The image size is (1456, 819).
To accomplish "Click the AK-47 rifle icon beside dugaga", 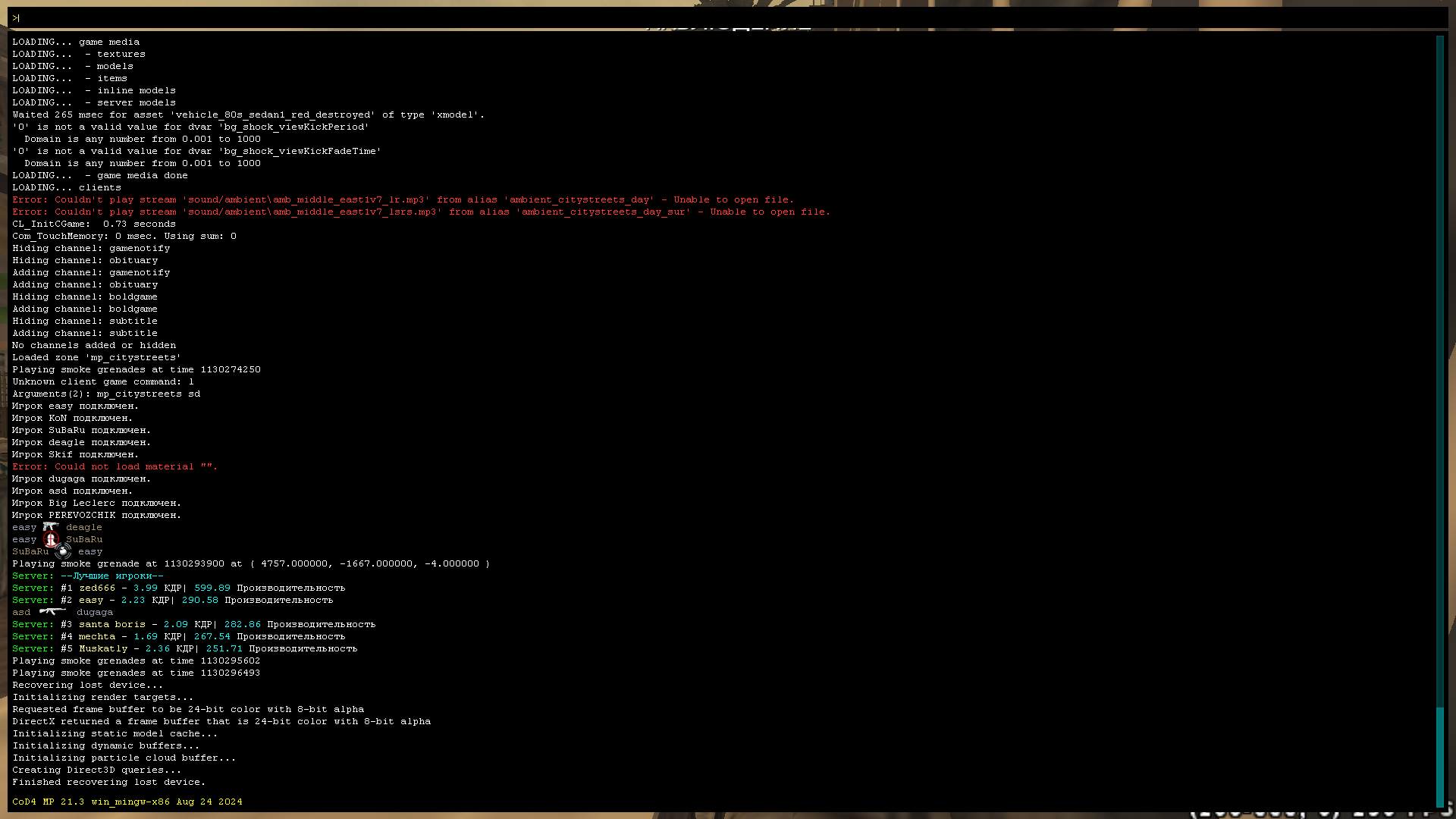I will coord(52,611).
